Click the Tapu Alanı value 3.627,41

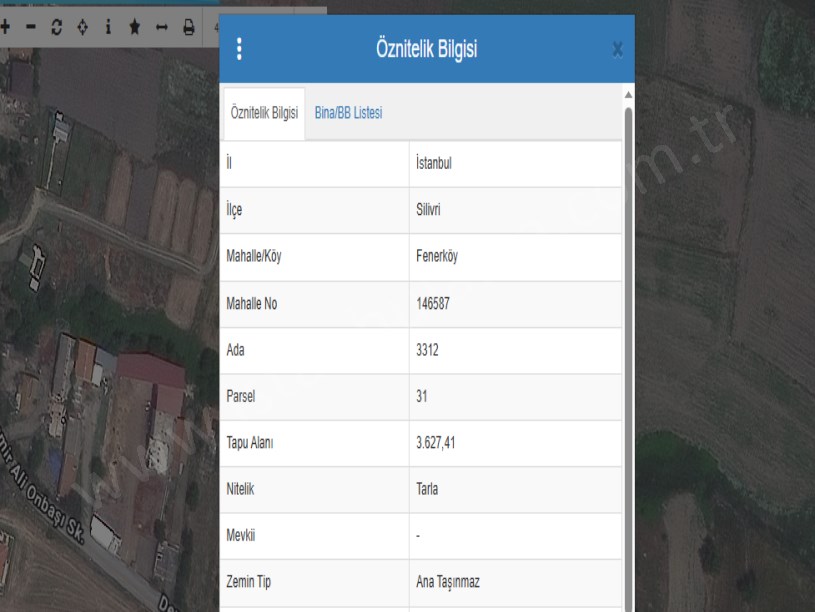pyautogui.click(x=438, y=443)
